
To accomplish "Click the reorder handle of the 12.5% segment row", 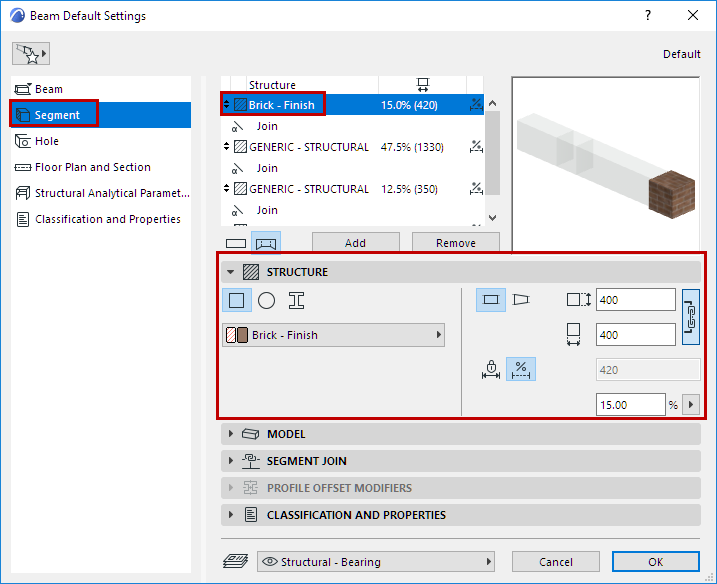I will [226, 188].
